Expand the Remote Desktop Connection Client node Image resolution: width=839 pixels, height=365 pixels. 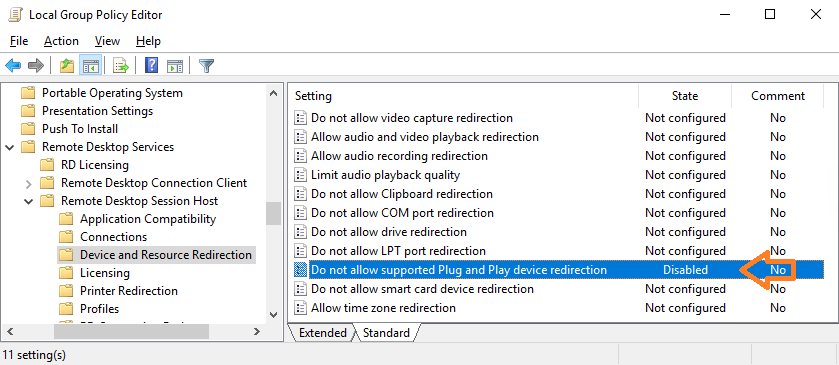[29, 184]
